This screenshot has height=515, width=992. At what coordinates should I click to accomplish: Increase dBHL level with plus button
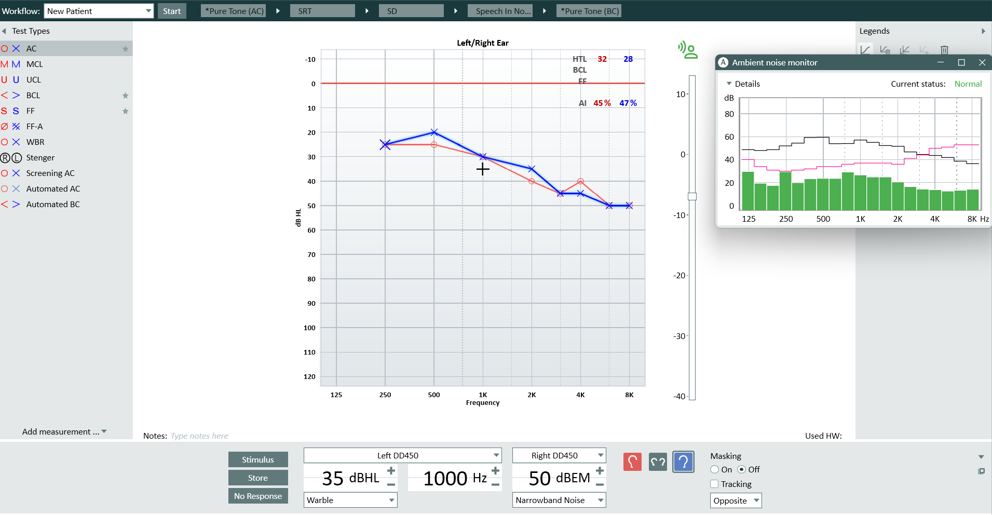[x=391, y=471]
